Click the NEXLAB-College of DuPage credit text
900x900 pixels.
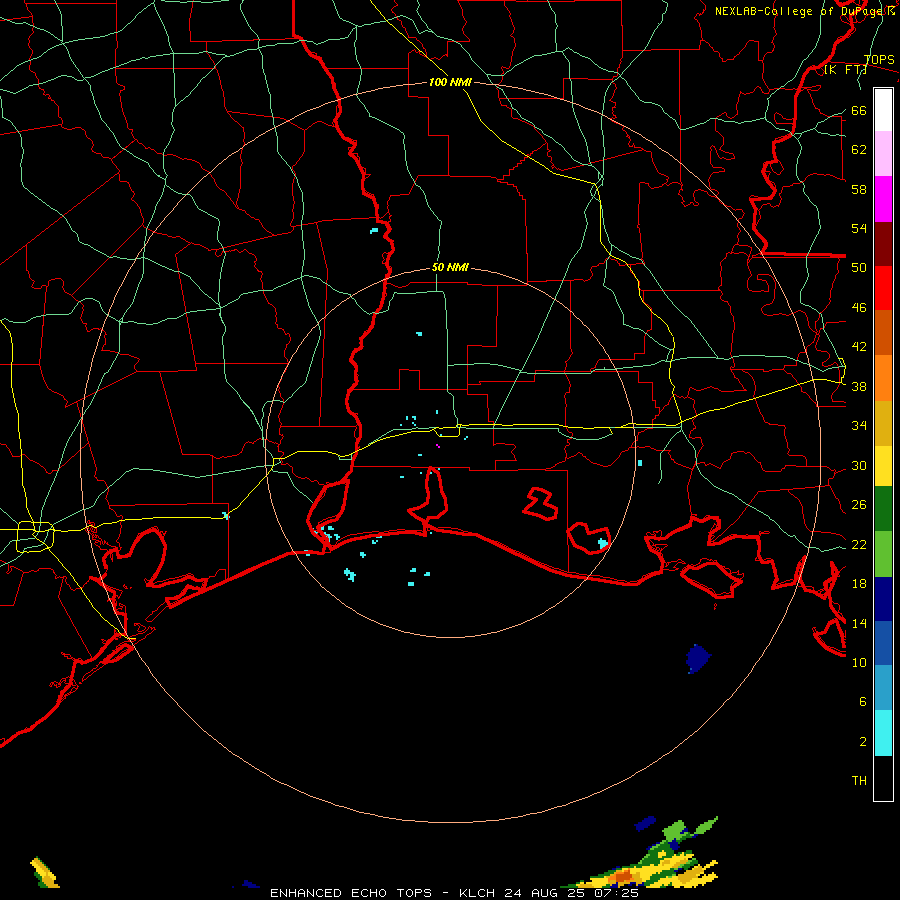(805, 11)
